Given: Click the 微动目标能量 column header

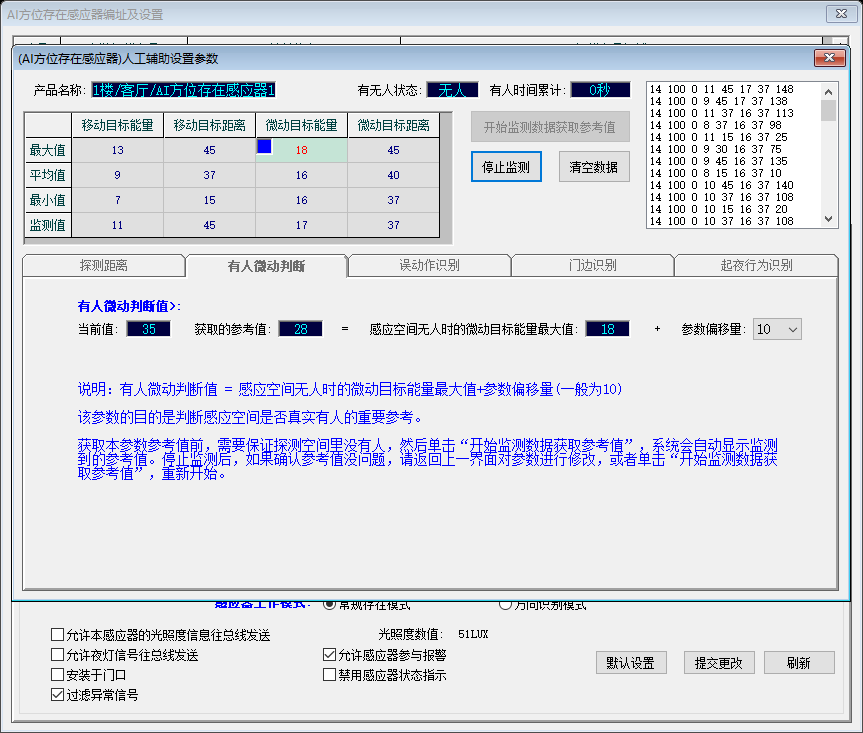Looking at the screenshot, I should click(x=302, y=125).
